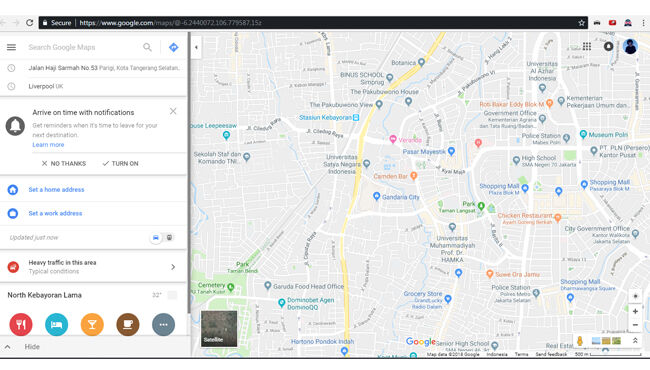Click the Street View pegman icon
This screenshot has height=370, width=650.
(580, 341)
